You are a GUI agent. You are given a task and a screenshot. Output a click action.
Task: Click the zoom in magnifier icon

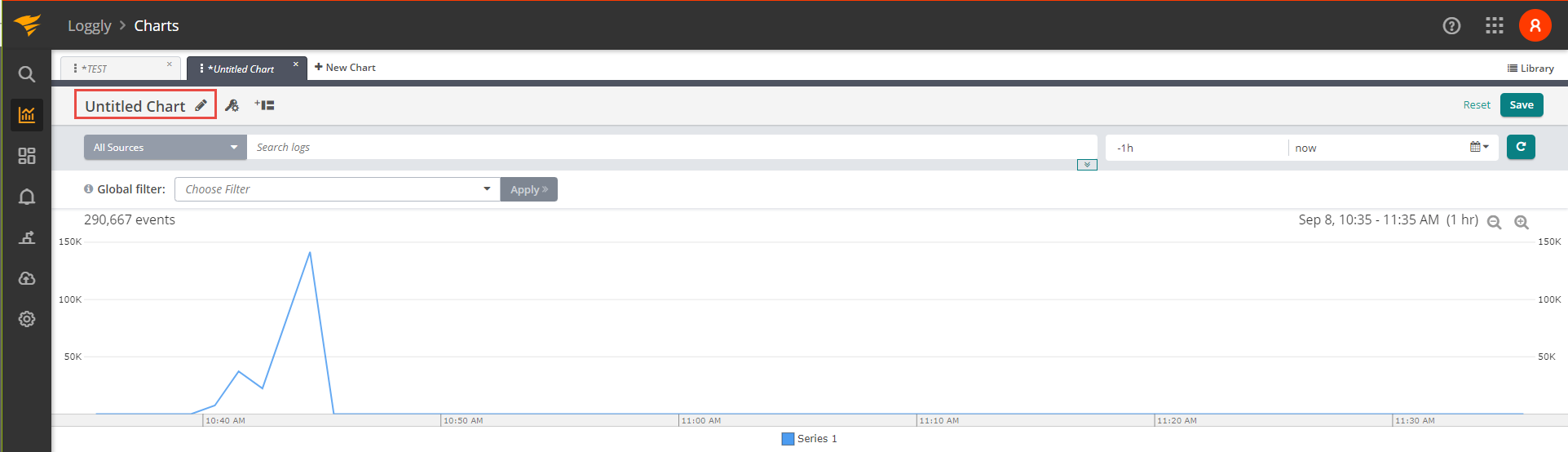coord(1522,222)
